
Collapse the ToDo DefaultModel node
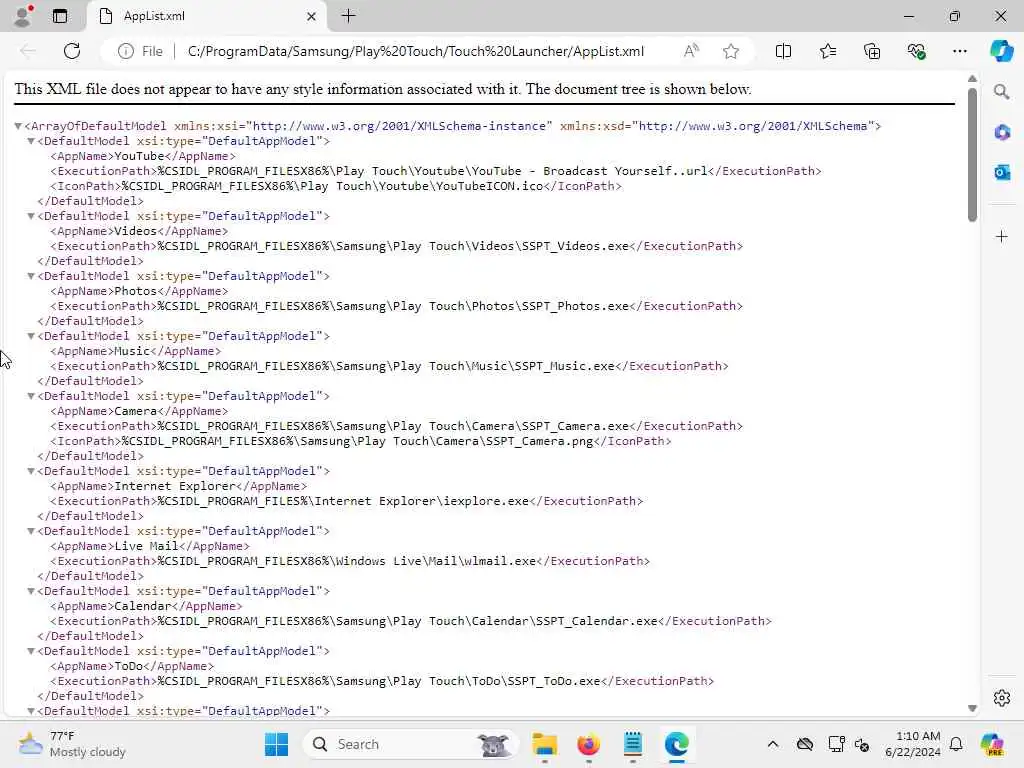[31, 652]
